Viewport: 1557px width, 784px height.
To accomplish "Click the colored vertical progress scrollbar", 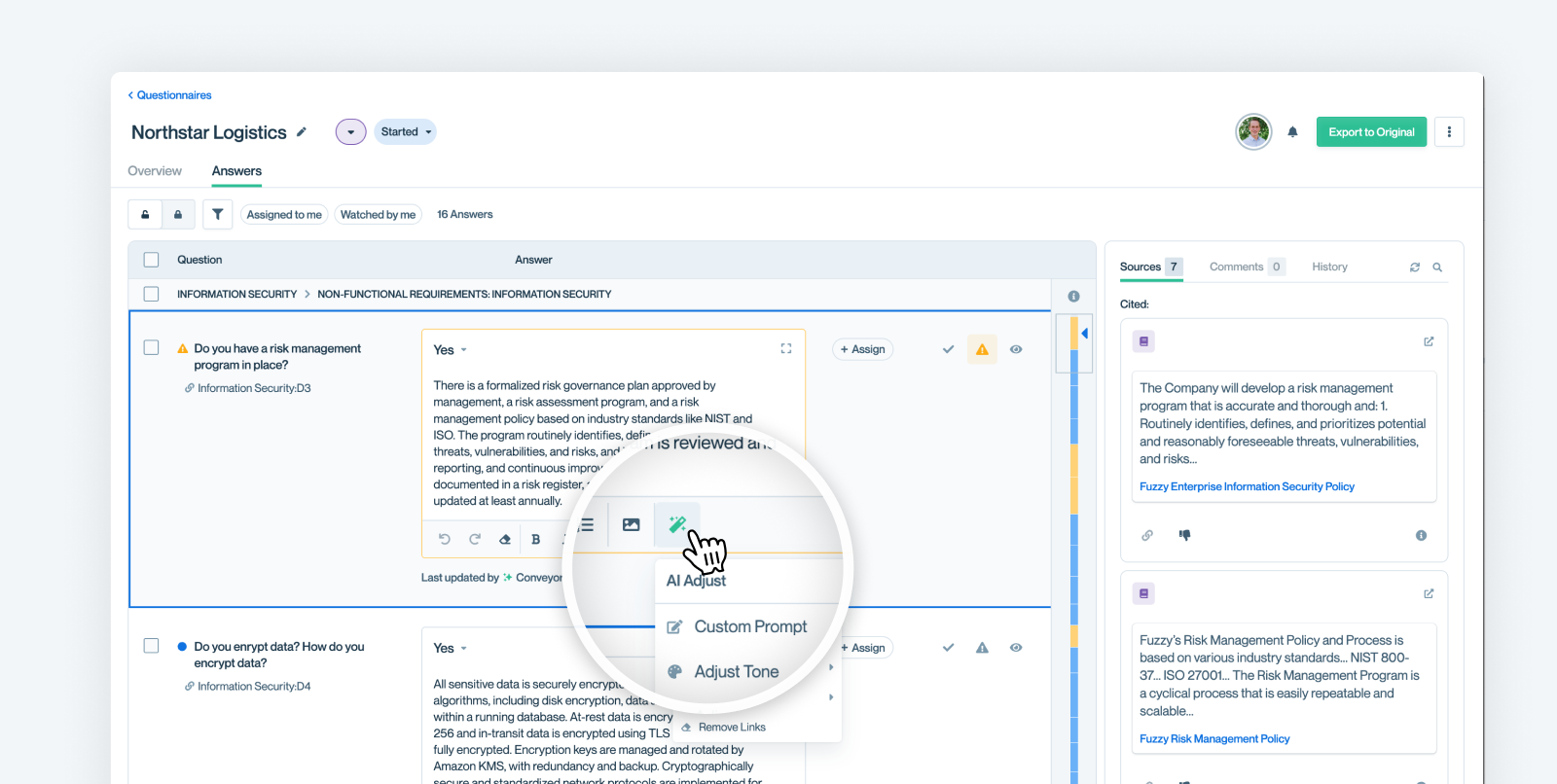I will tap(1074, 548).
